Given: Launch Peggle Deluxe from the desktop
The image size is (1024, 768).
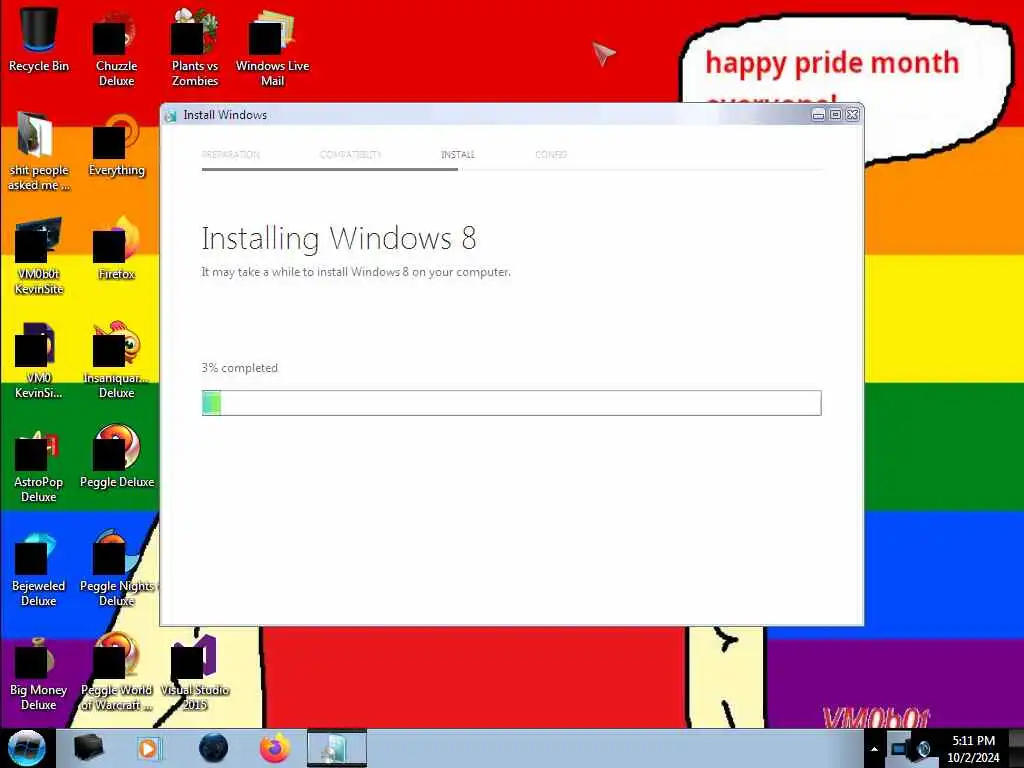Looking at the screenshot, I should click(x=116, y=456).
